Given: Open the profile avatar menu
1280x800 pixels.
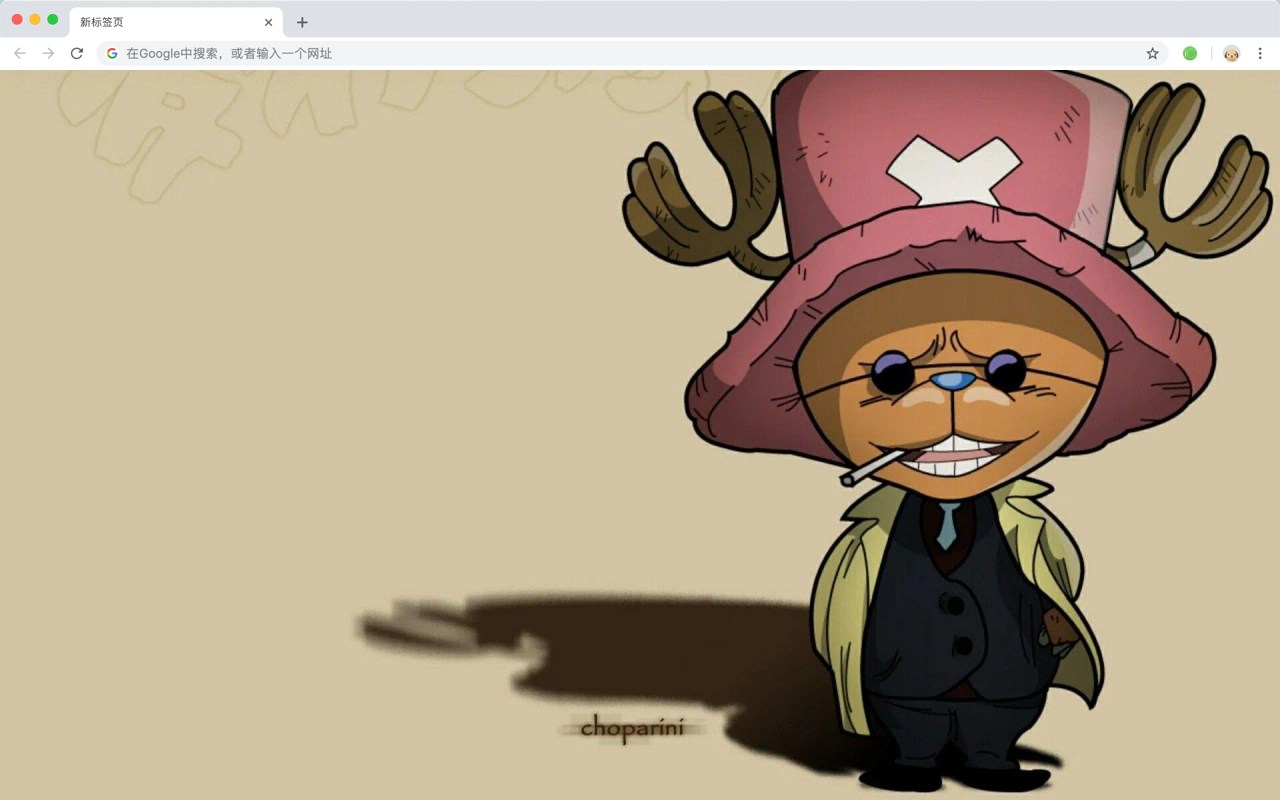Looking at the screenshot, I should pyautogui.click(x=1231, y=53).
